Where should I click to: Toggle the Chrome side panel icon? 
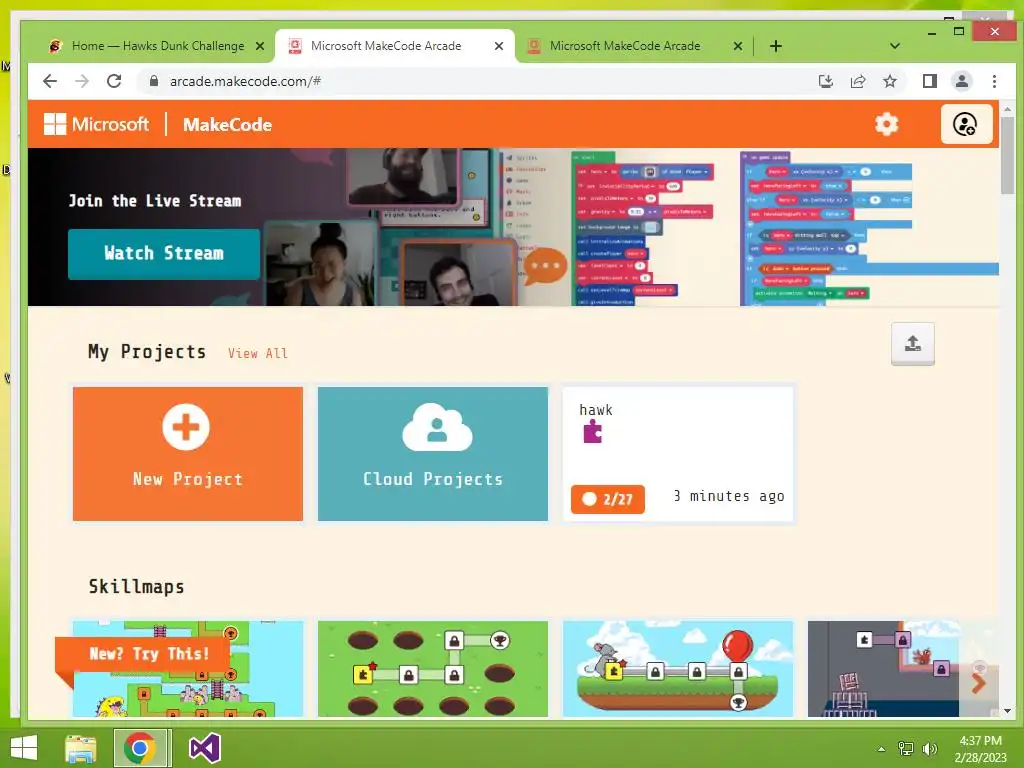click(929, 81)
